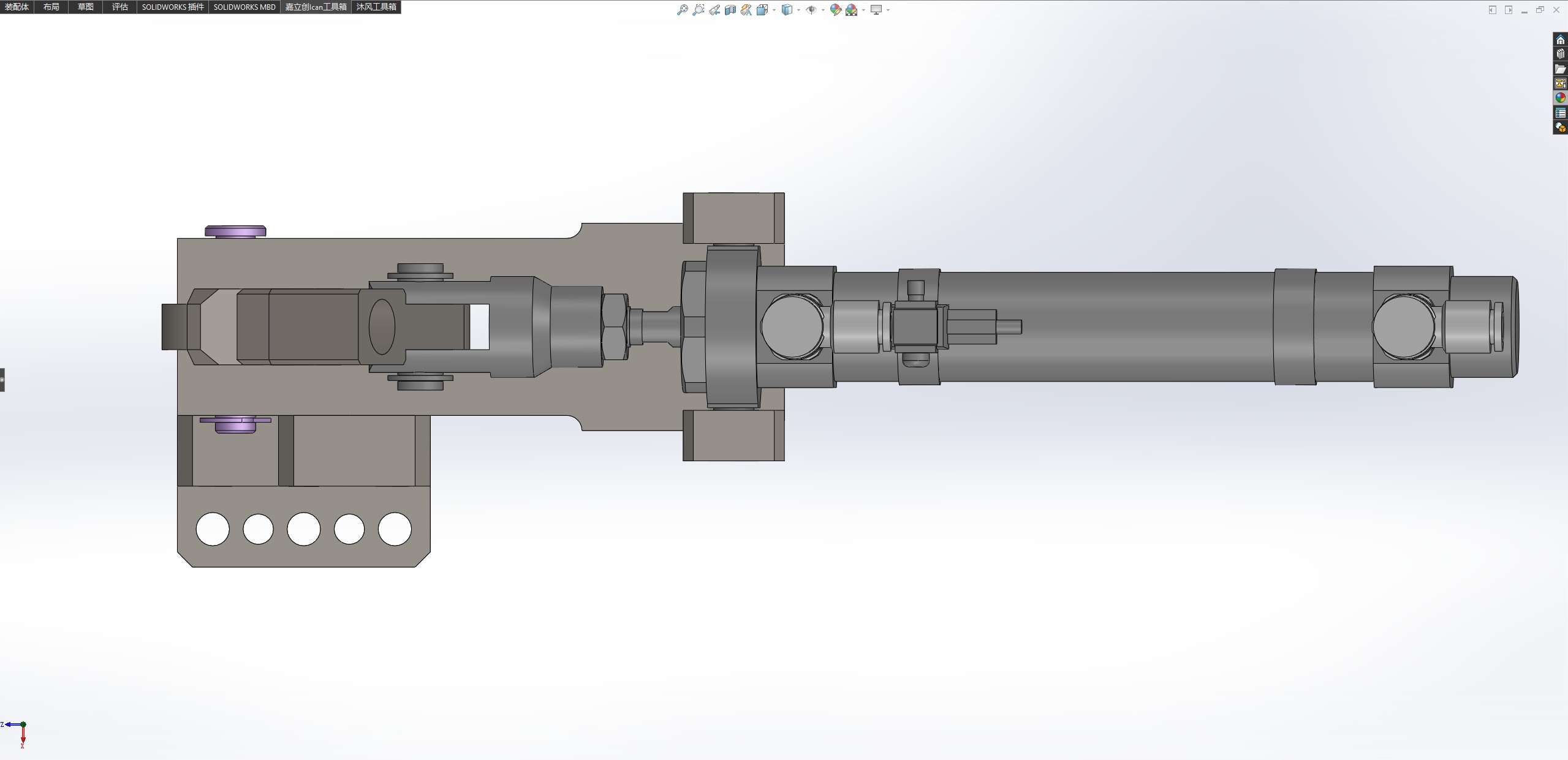This screenshot has height=760, width=1568.
Task: Open the Custom Properties pane
Action: (x=1560, y=113)
